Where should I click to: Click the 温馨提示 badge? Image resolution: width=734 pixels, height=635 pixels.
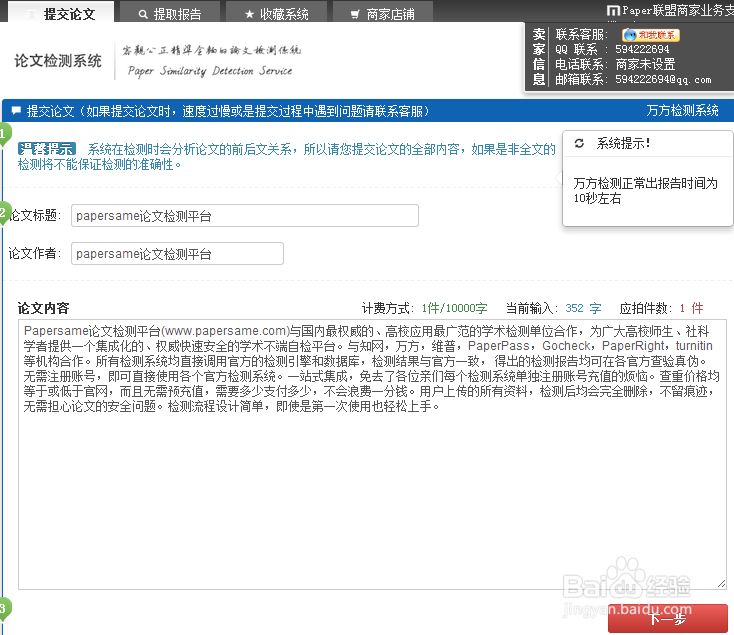tap(47, 149)
